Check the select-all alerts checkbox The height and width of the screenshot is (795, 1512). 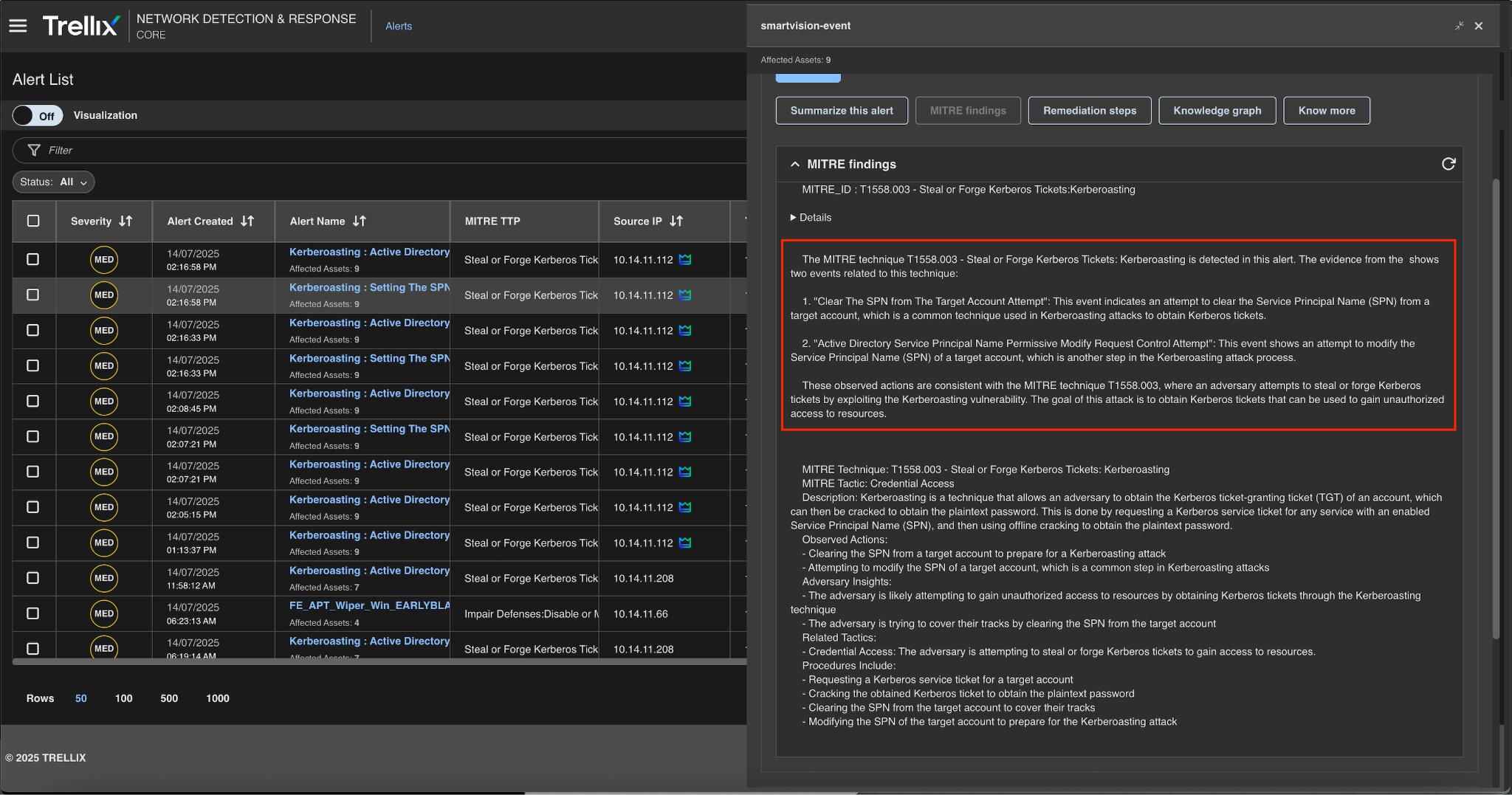point(33,221)
